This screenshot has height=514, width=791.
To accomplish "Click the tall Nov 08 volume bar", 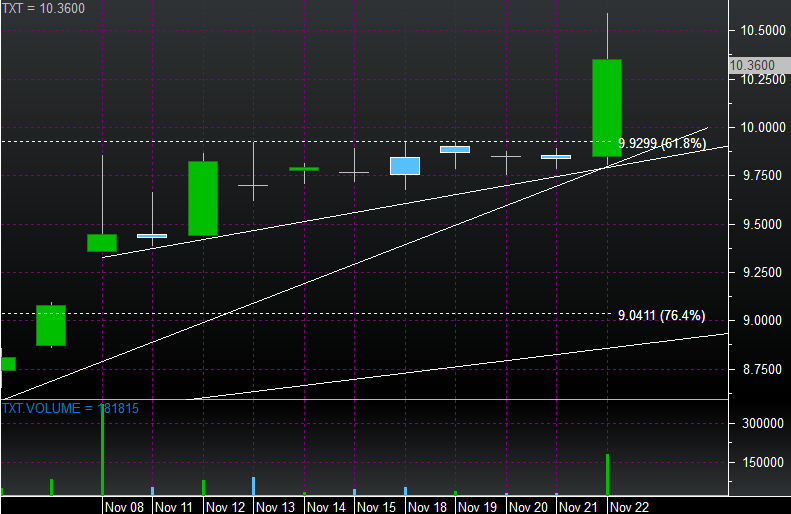I will 102,450.
